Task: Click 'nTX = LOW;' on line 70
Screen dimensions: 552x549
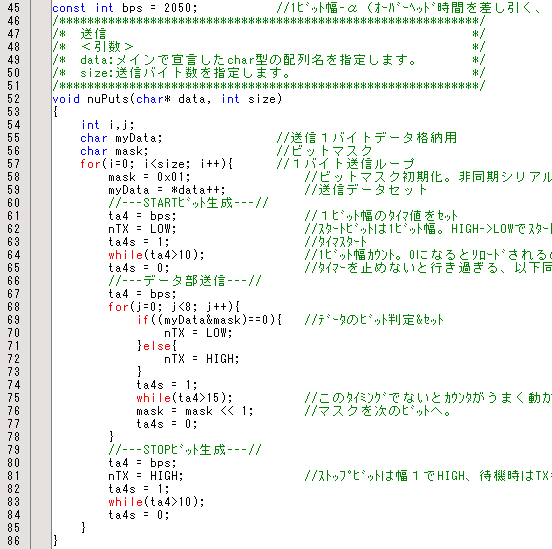Action: 199,333
